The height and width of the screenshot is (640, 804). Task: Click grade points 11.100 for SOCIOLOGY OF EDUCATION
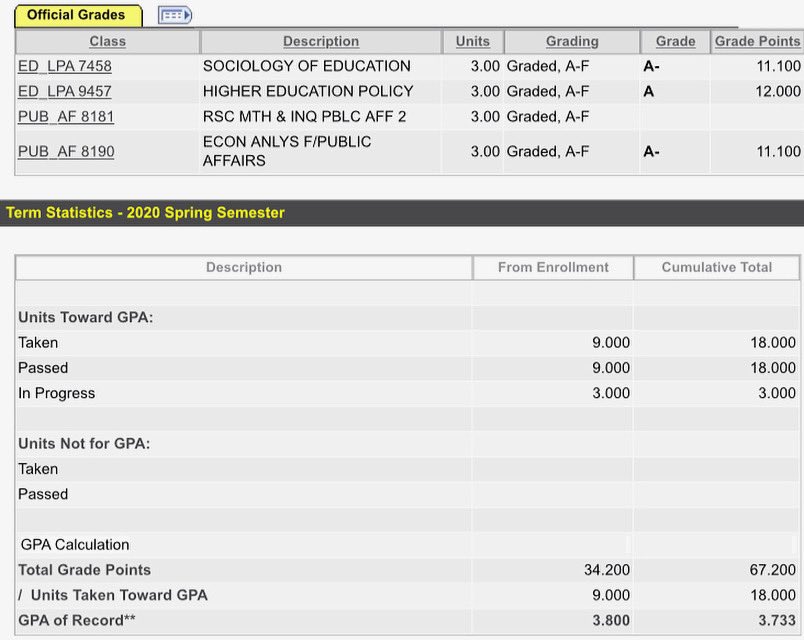pos(778,66)
